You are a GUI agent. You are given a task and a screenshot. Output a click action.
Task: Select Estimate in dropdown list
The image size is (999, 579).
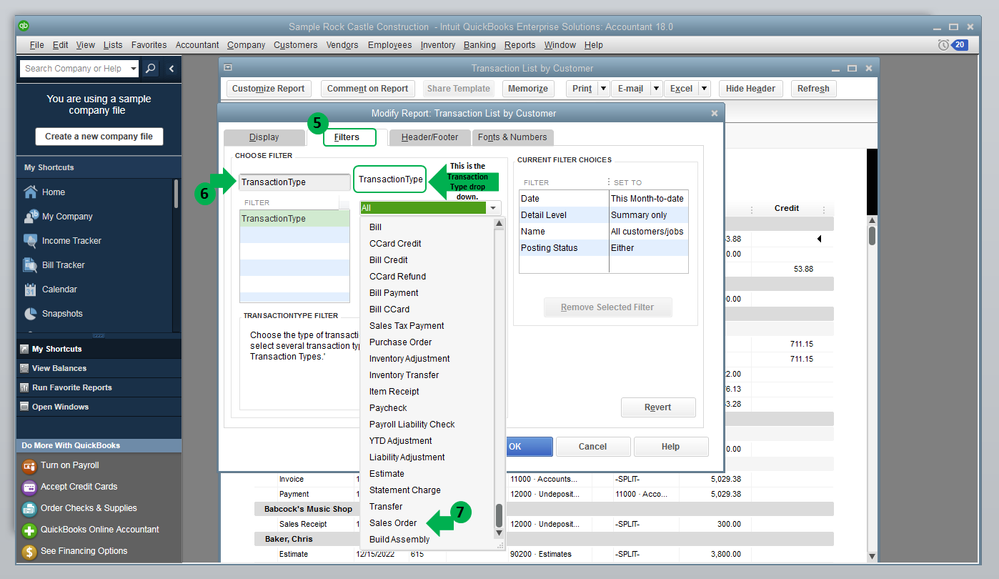[387, 474]
